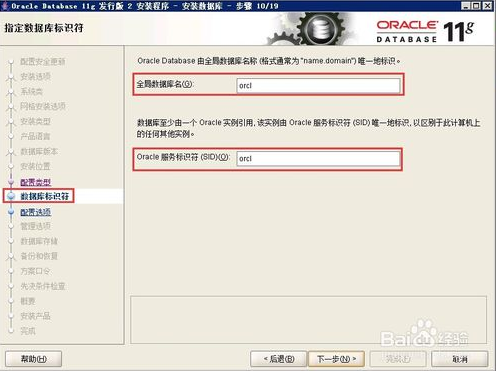Viewport: 496px width, 371px height.
Task: Click the 取消 button
Action: click(x=460, y=359)
